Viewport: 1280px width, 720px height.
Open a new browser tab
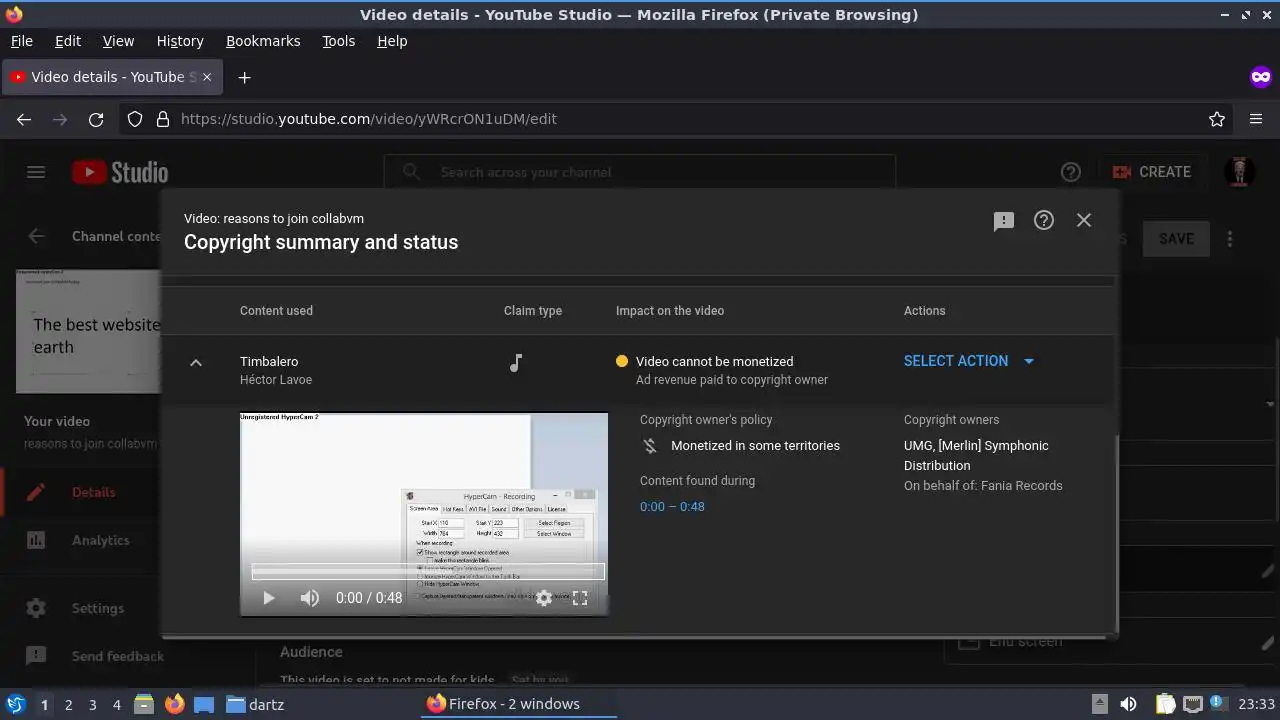click(244, 77)
